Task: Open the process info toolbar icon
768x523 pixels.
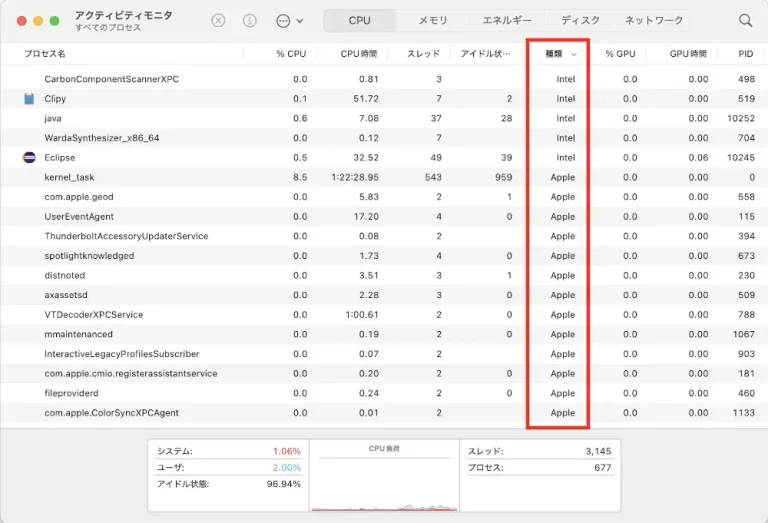Action: (x=250, y=21)
